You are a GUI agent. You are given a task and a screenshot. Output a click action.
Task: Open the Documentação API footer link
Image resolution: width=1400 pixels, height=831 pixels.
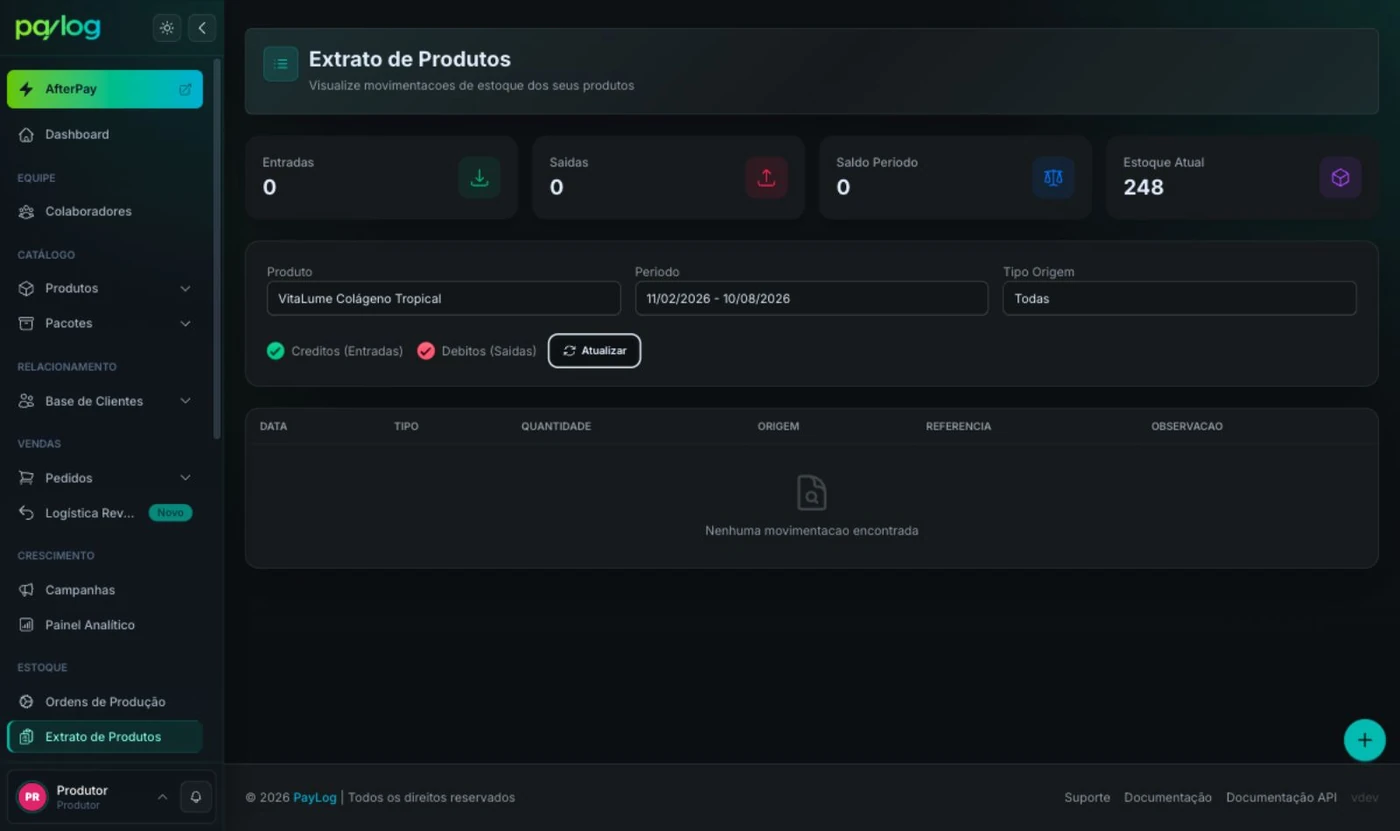point(1281,797)
